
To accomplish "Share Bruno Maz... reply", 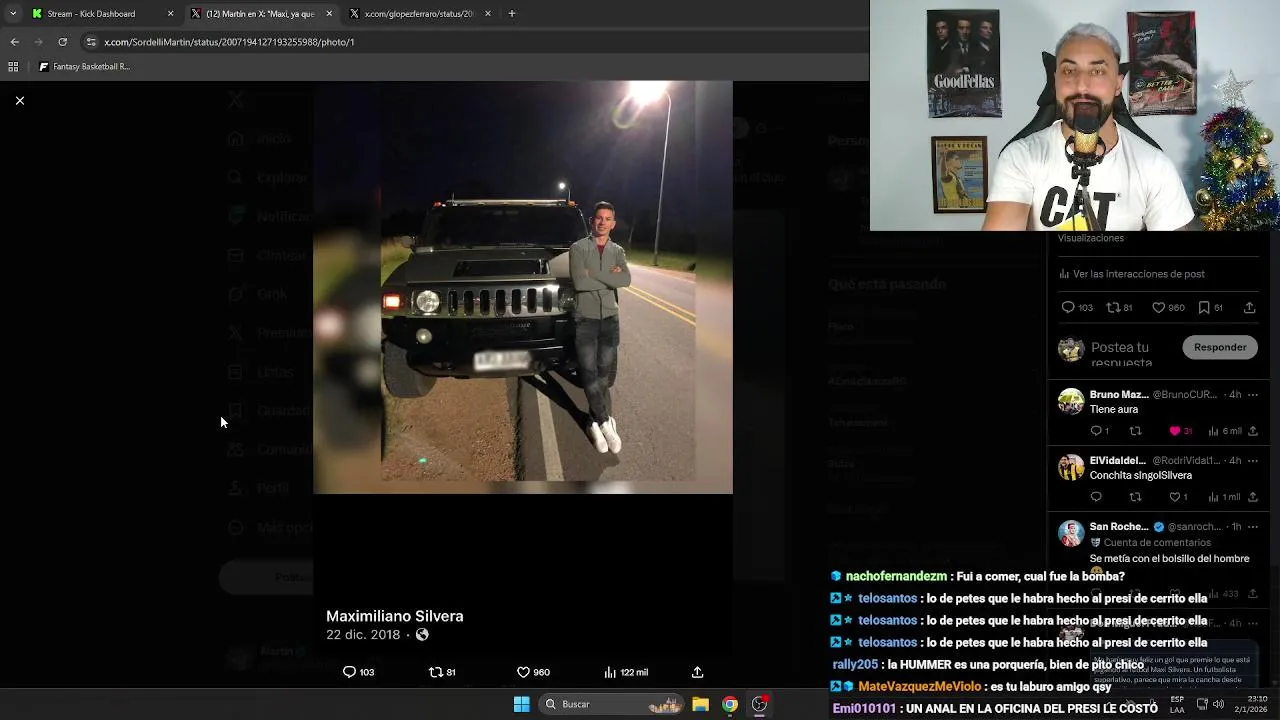I will (1252, 431).
